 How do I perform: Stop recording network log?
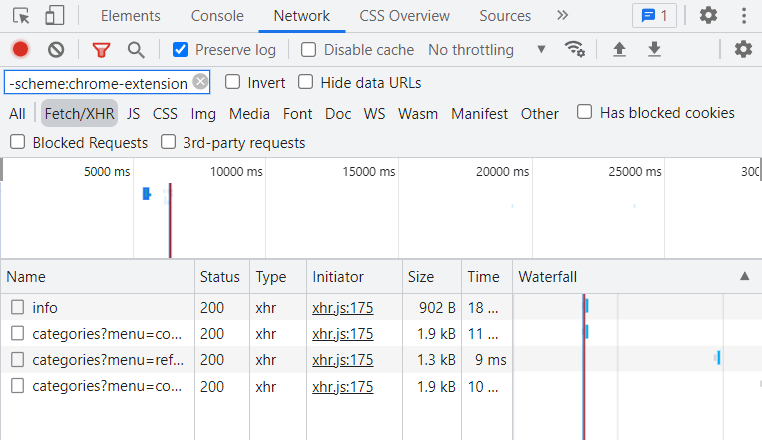pyautogui.click(x=20, y=50)
